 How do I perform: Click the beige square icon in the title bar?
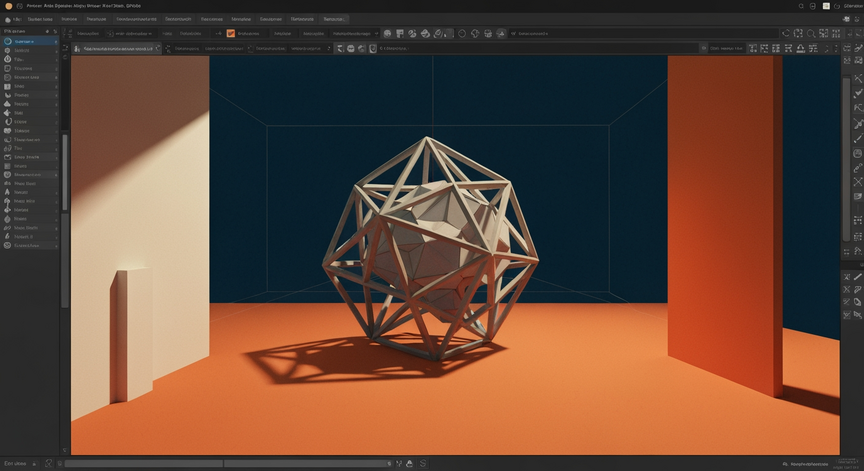pos(826,6)
